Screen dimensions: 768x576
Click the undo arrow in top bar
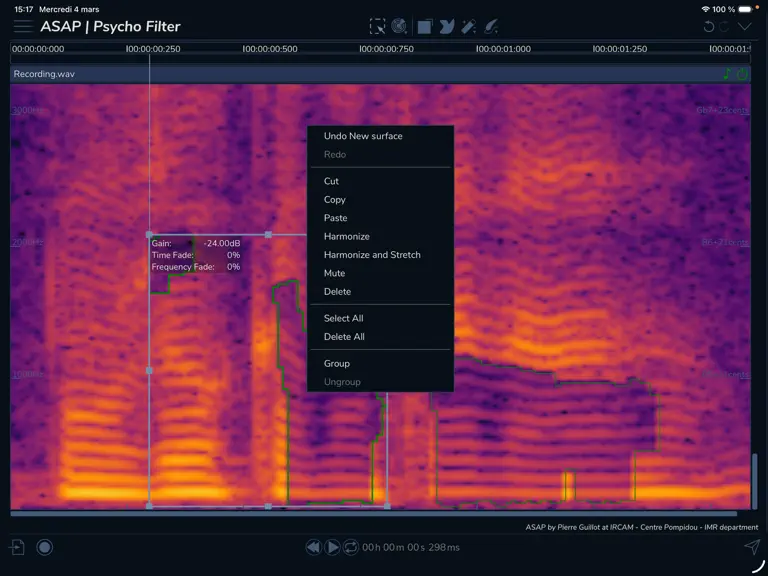pyautogui.click(x=708, y=26)
